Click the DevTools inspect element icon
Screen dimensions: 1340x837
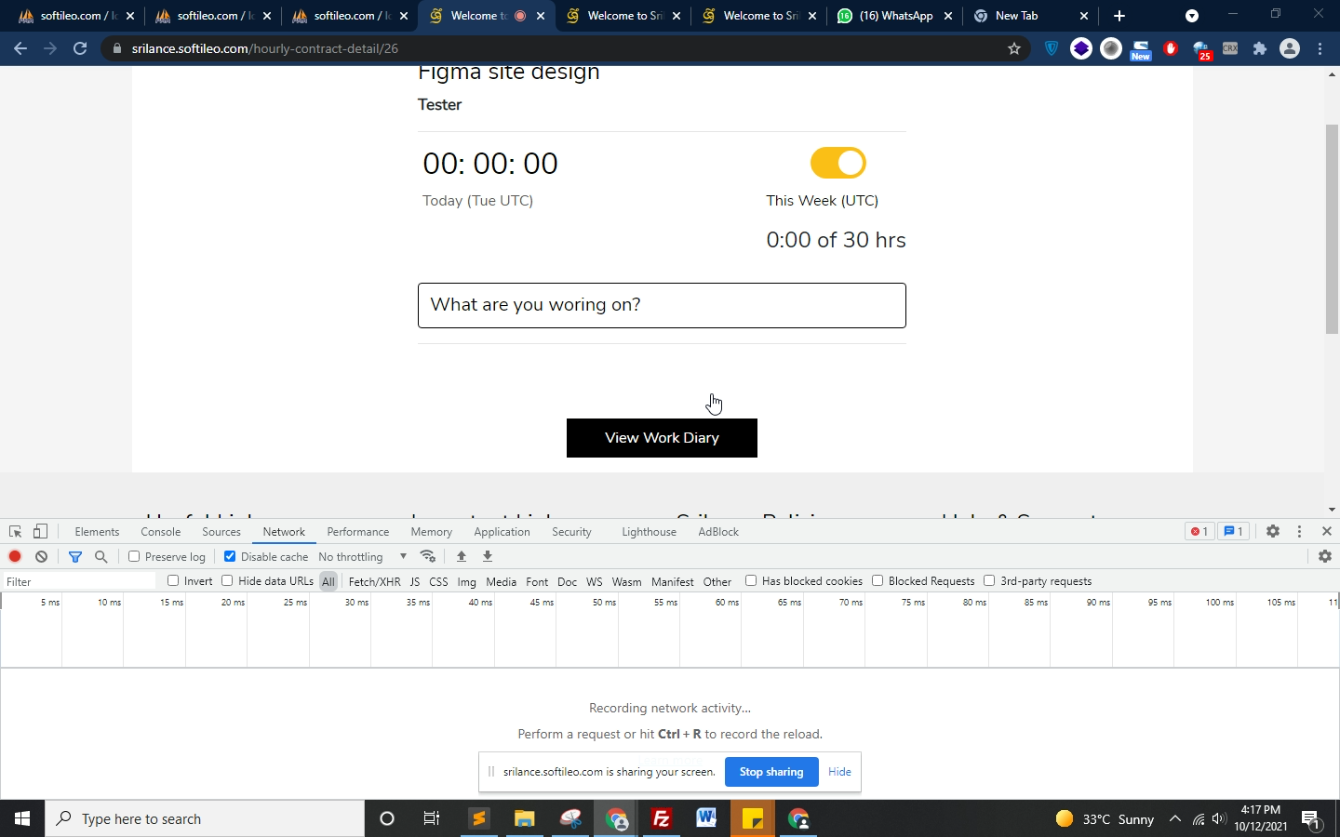pyautogui.click(x=15, y=532)
